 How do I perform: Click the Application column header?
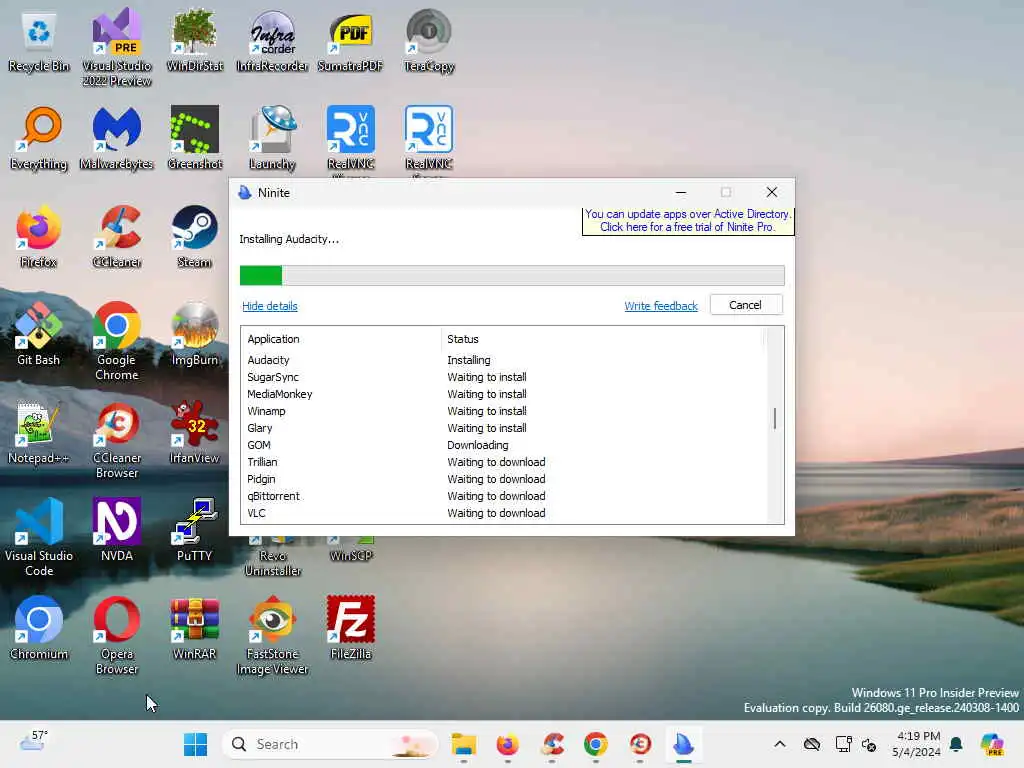click(x=340, y=339)
